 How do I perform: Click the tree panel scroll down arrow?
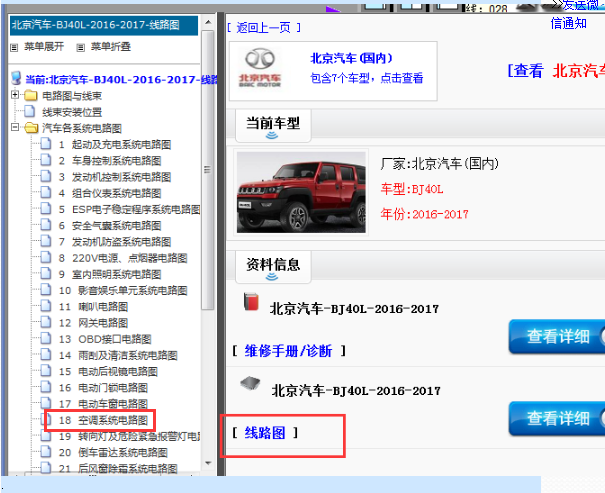tap(208, 463)
